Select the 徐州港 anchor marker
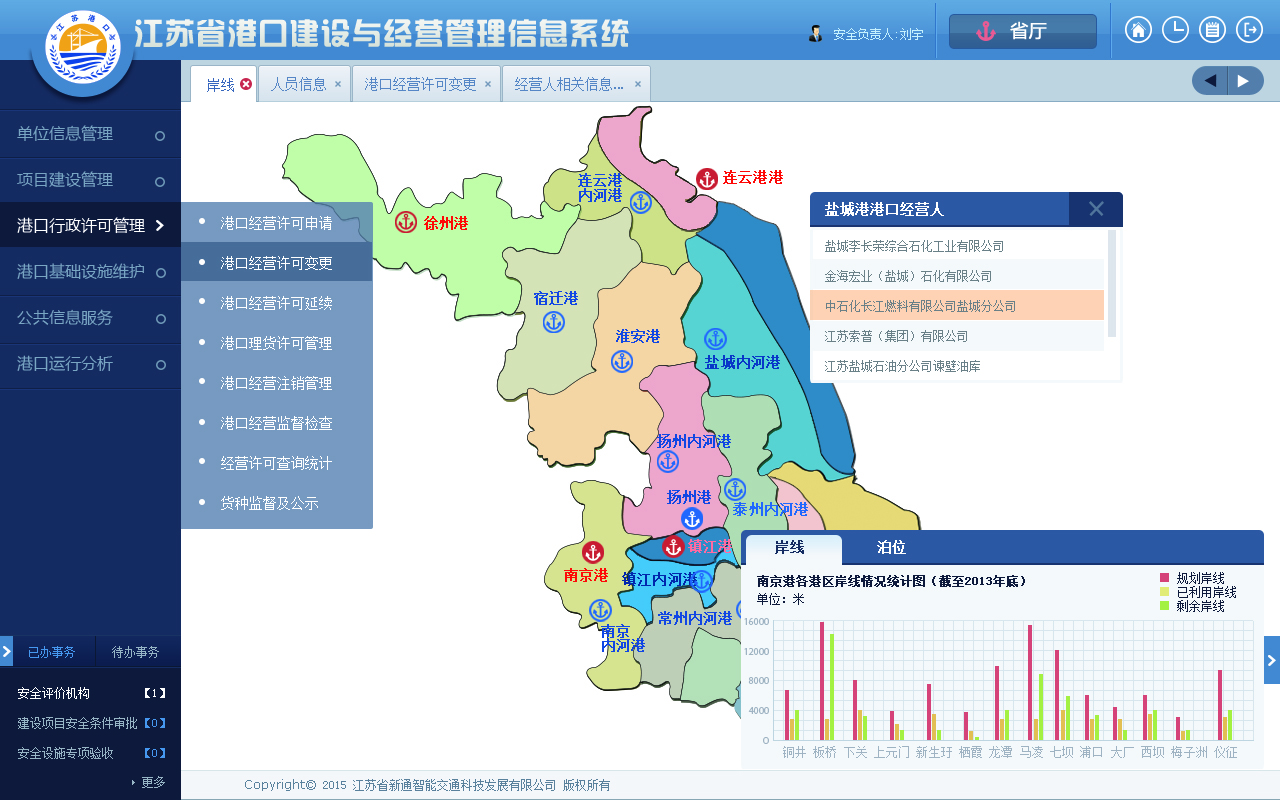This screenshot has height=800, width=1280. click(406, 222)
